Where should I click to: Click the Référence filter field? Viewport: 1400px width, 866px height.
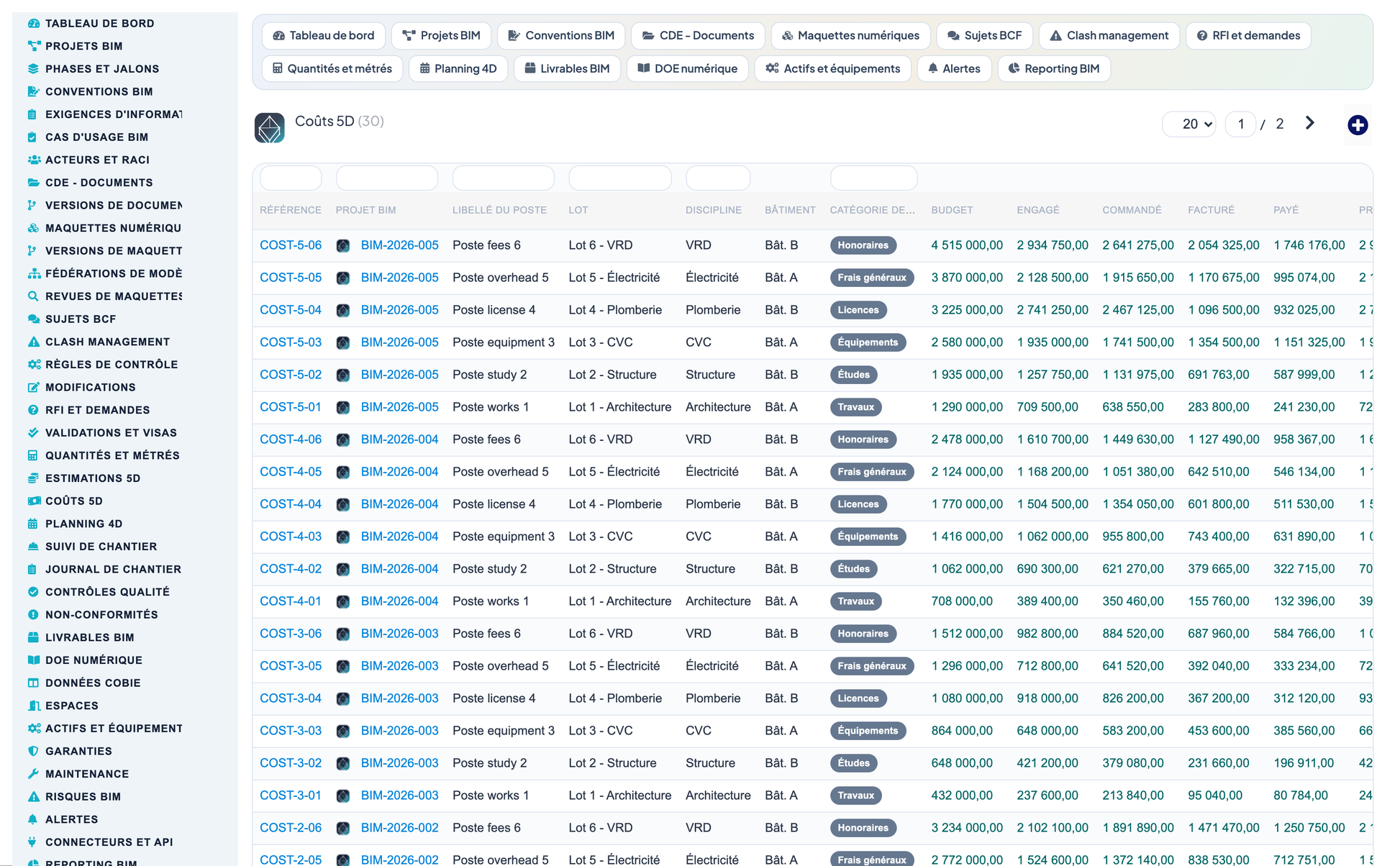coord(291,178)
